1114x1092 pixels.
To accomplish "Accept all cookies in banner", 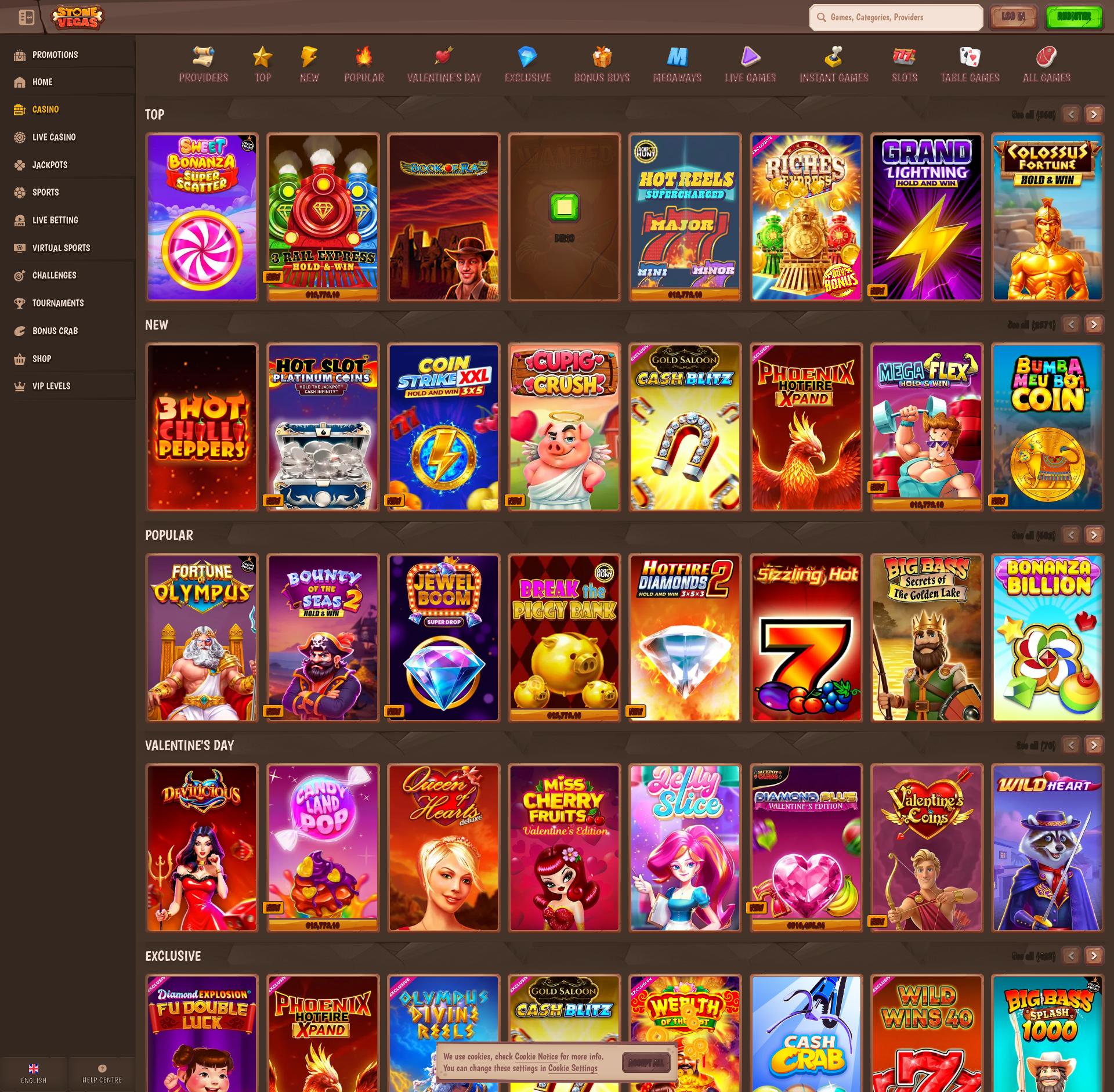I will (646, 1062).
